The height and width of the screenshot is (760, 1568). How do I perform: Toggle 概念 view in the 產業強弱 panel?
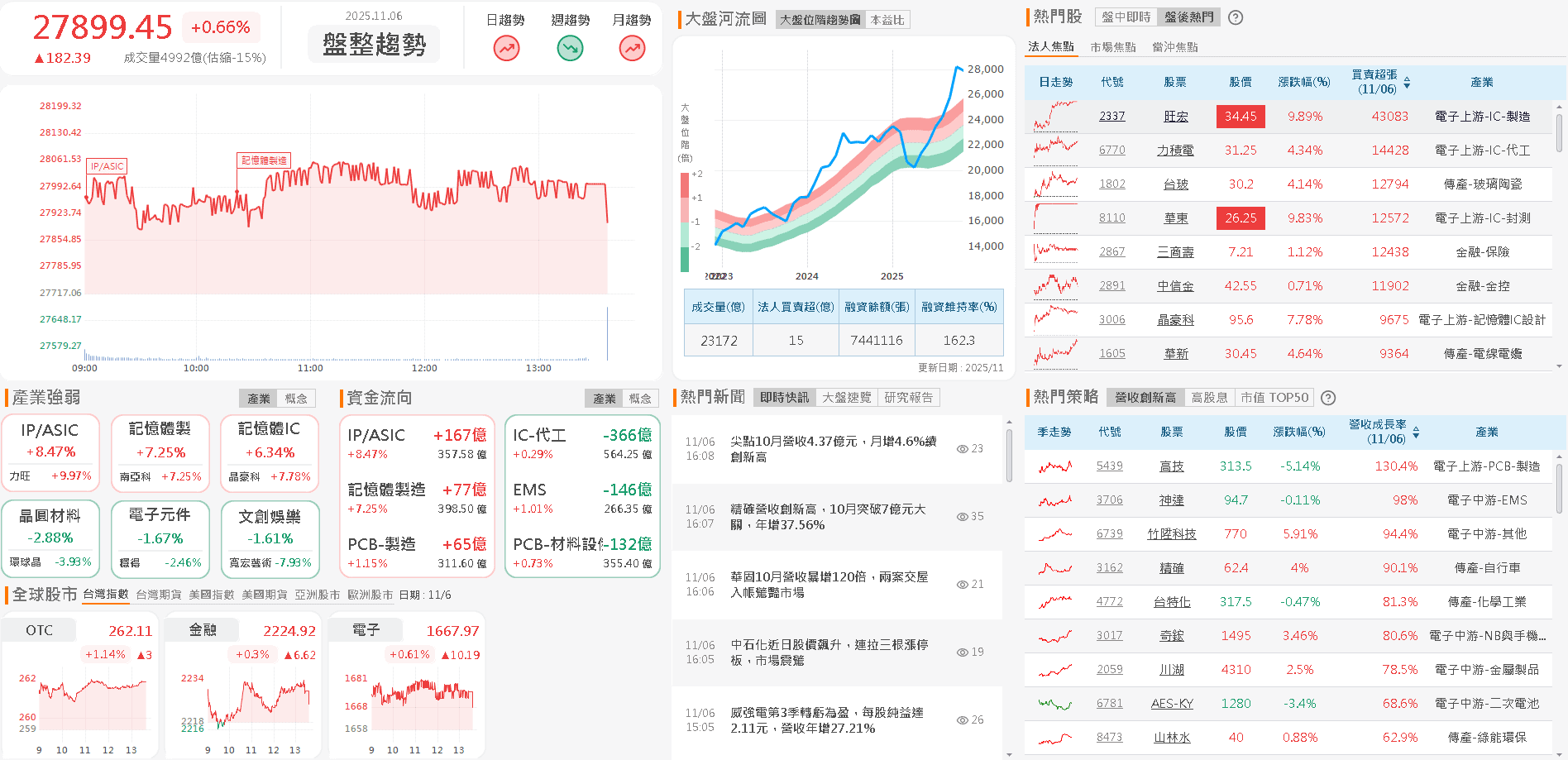[298, 398]
